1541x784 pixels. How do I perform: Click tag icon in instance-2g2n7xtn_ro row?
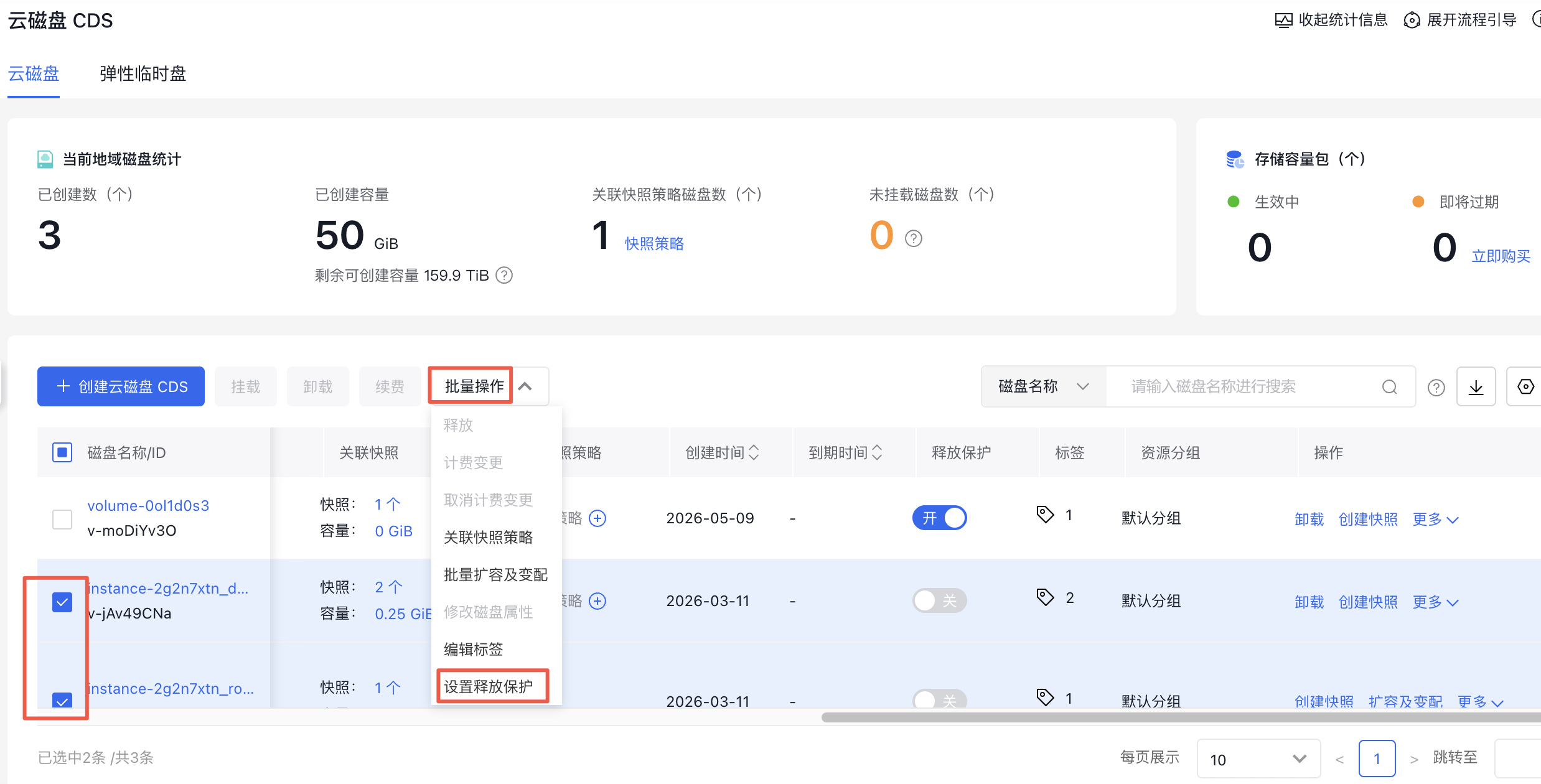tap(1045, 698)
